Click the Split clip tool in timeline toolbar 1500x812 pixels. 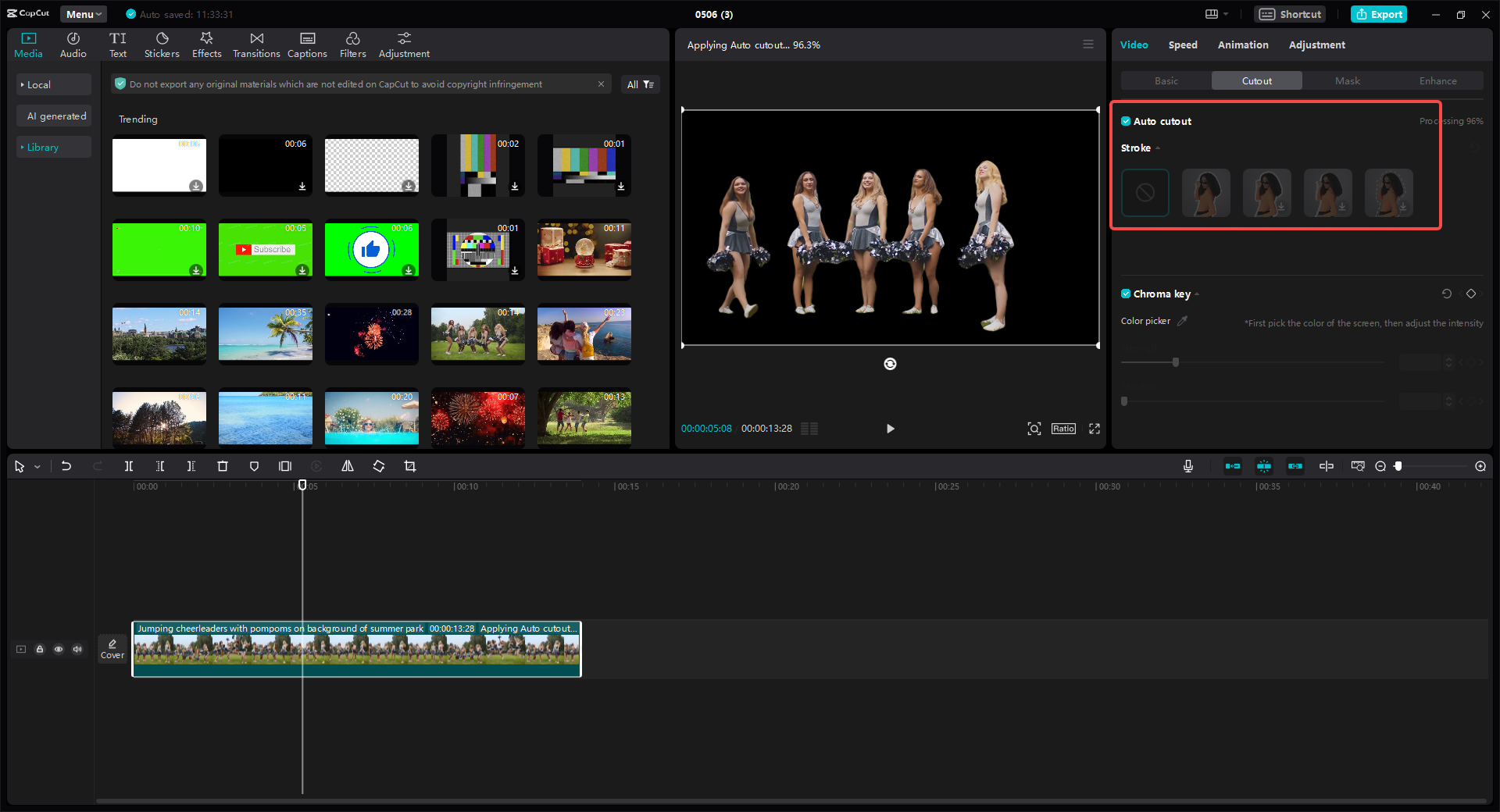click(129, 466)
